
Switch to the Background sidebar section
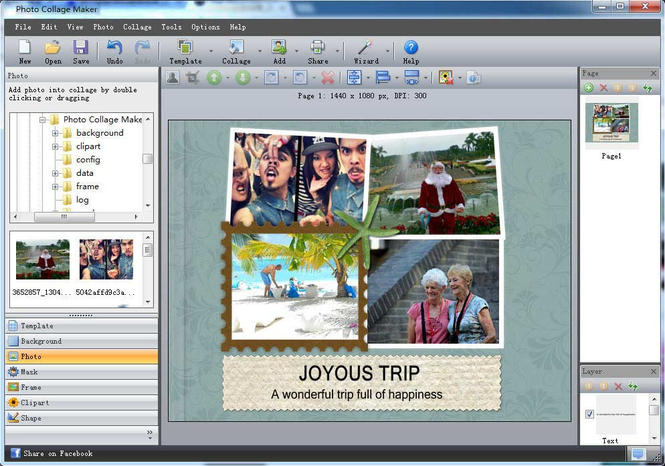(x=82, y=341)
